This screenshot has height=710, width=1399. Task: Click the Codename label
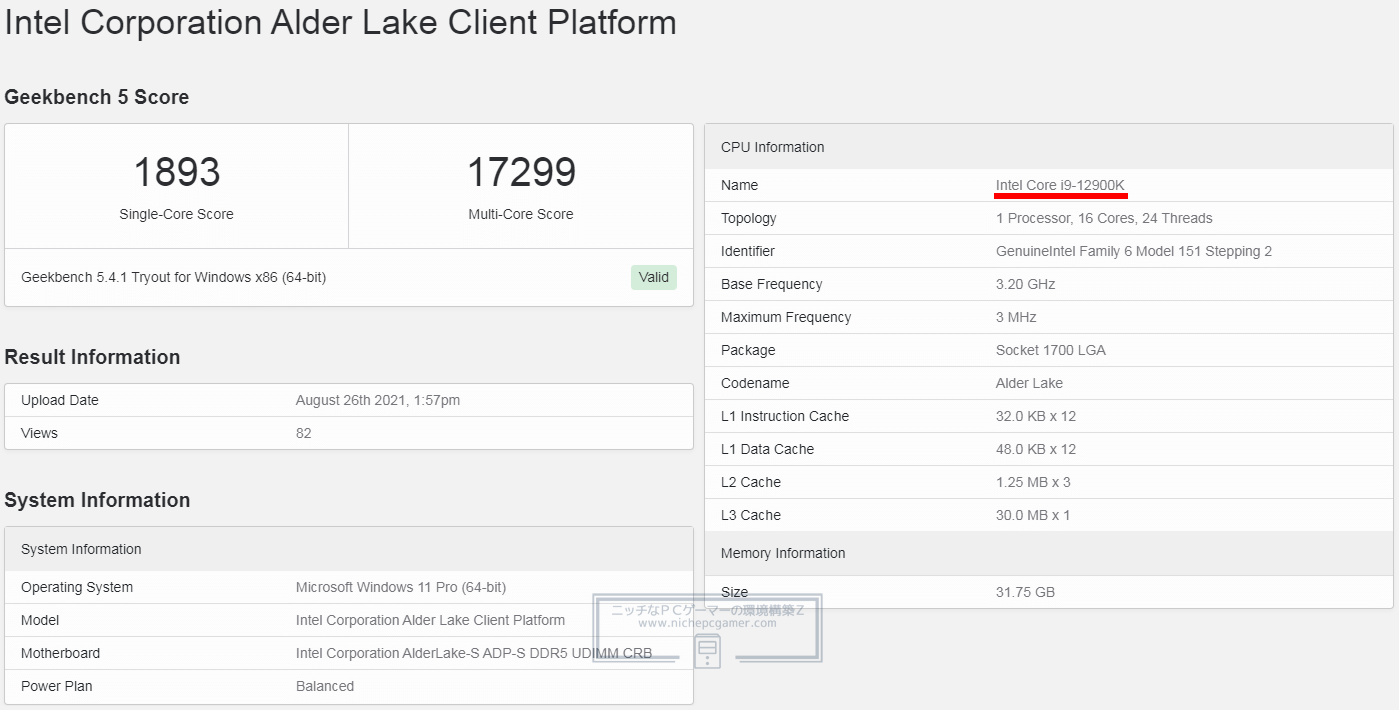[755, 383]
